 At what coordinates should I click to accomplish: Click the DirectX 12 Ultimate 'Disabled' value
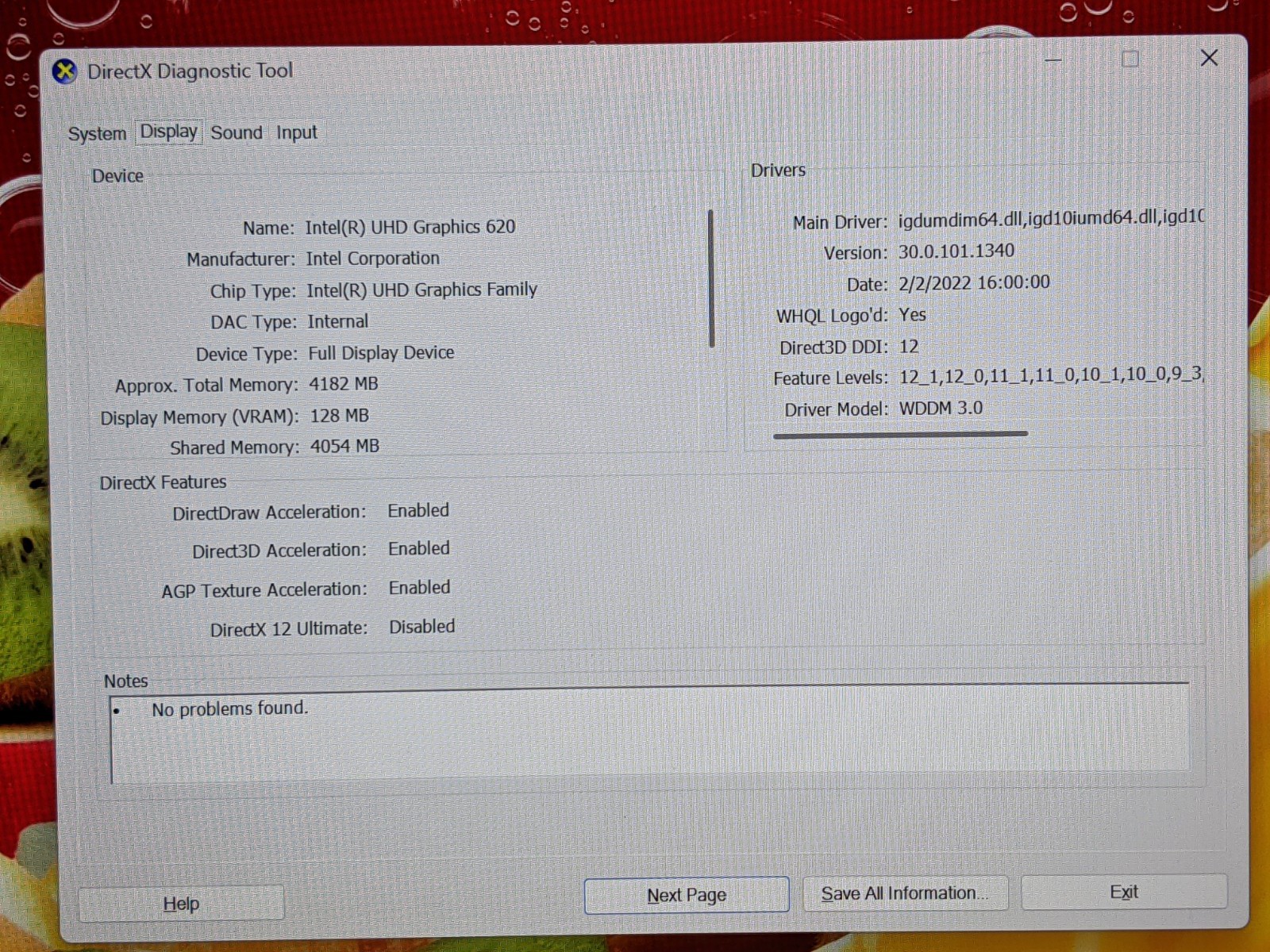click(x=421, y=627)
